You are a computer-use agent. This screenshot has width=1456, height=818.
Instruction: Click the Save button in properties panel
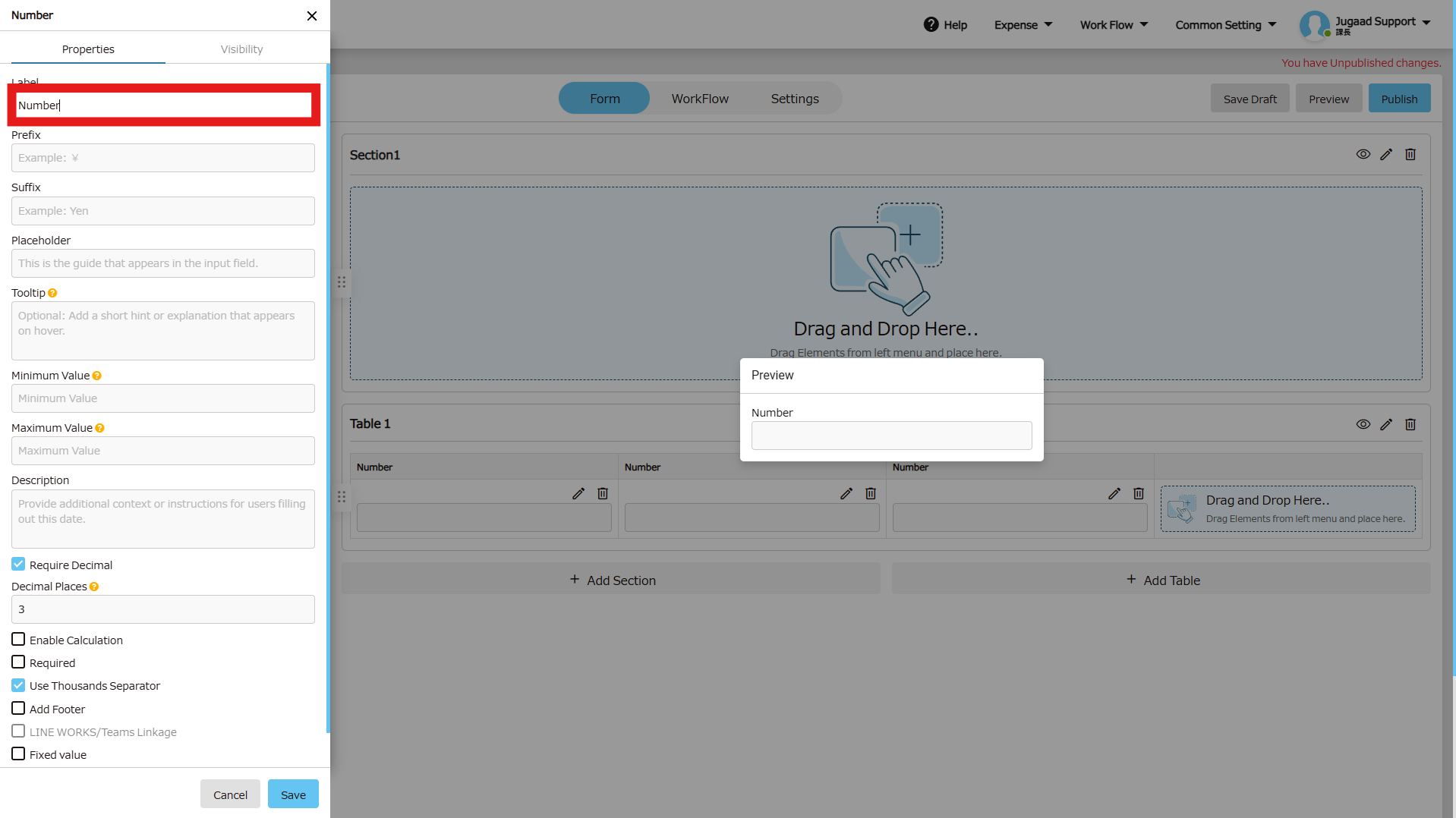[x=293, y=794]
